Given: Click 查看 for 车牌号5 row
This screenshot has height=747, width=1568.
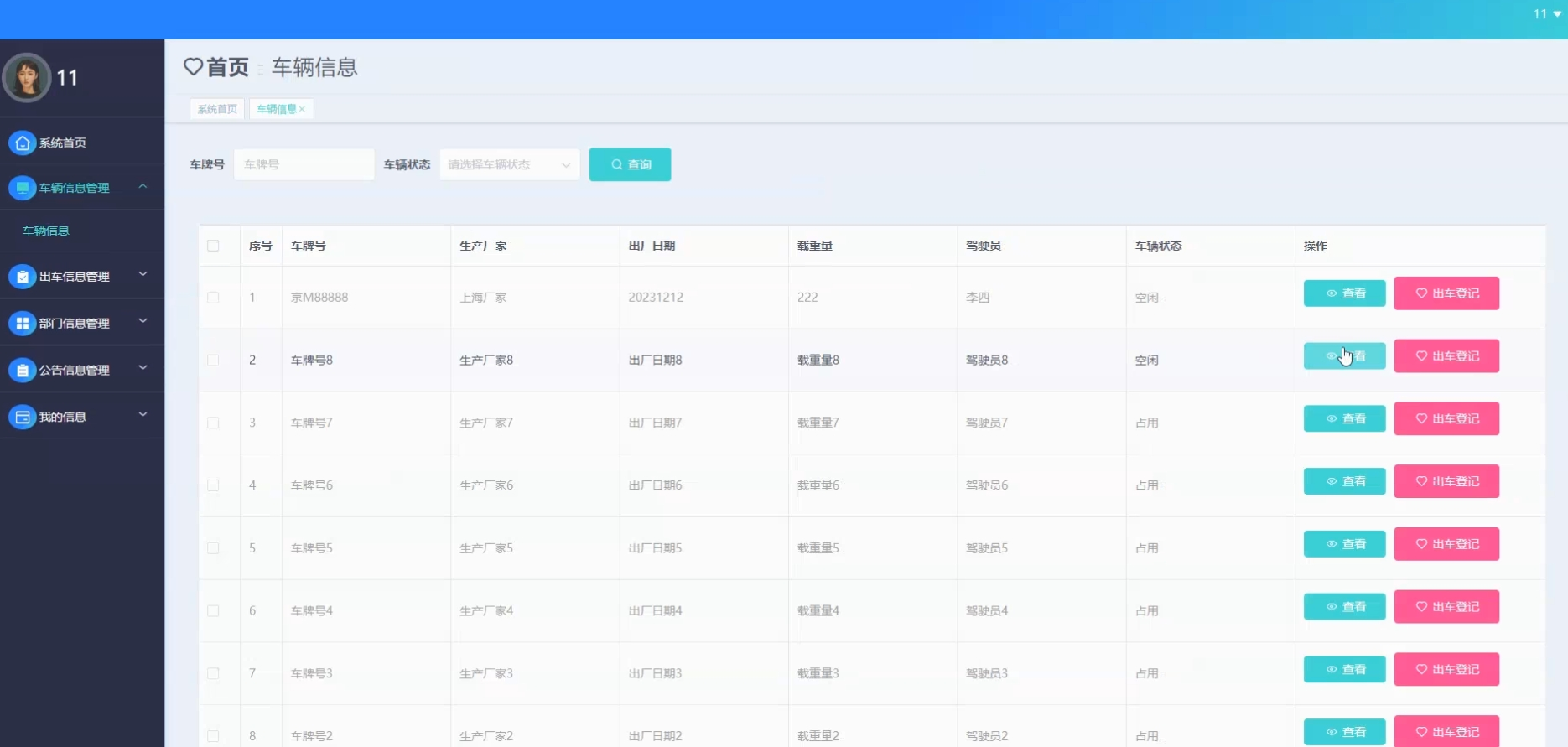Looking at the screenshot, I should tap(1344, 544).
